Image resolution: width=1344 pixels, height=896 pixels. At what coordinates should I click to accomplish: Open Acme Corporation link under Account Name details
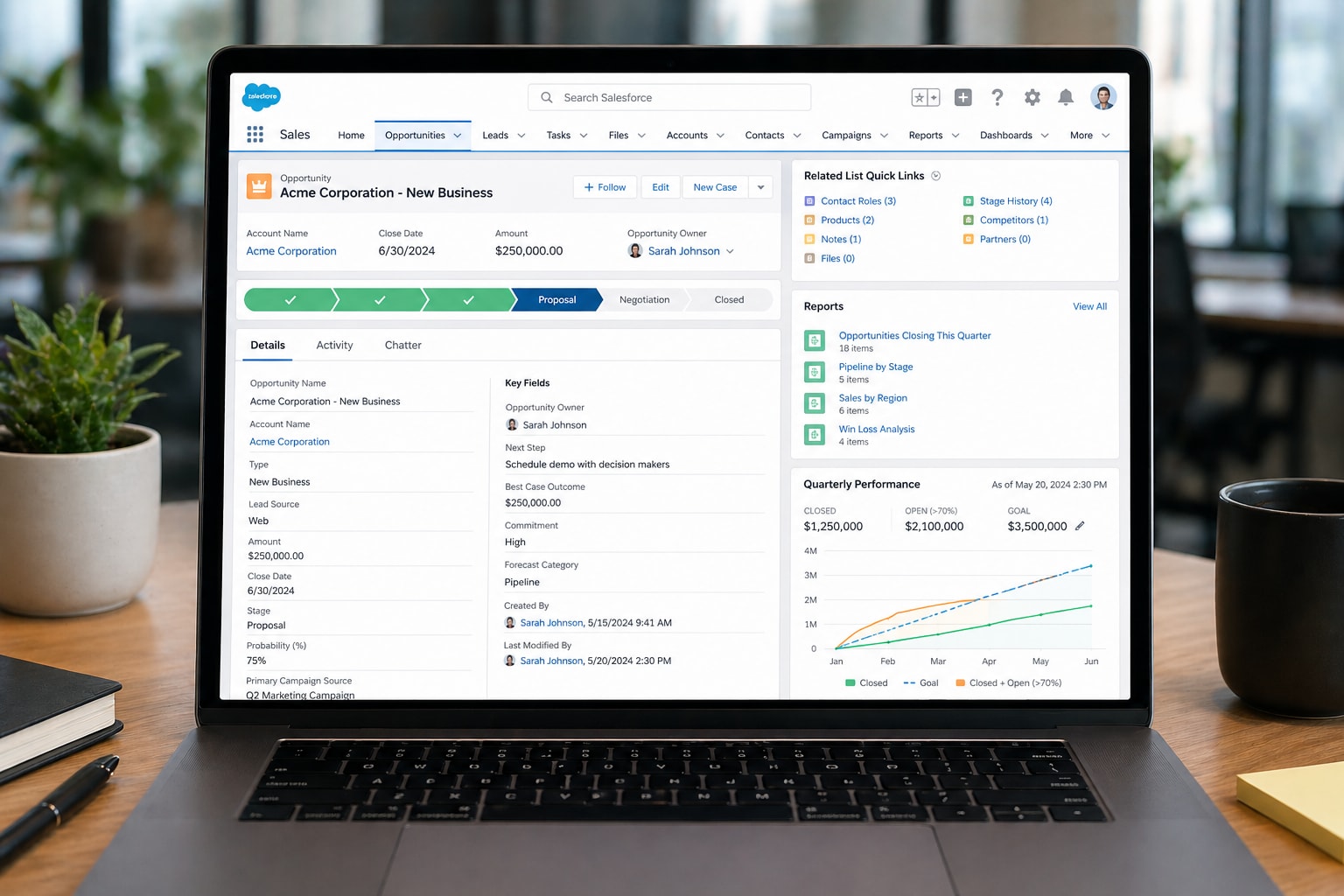point(290,442)
